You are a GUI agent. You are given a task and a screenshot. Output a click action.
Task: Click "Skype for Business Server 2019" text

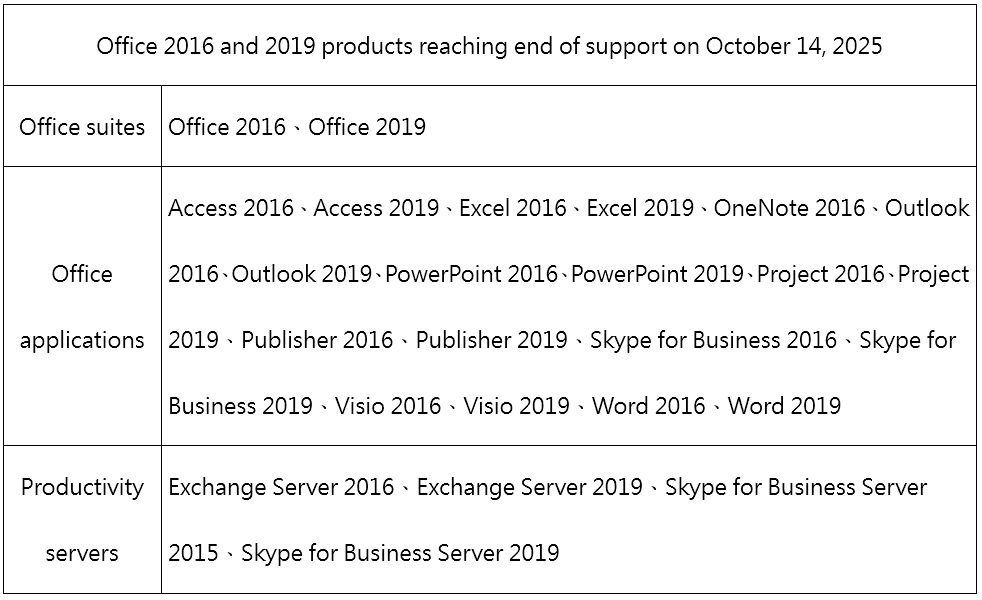[400, 553]
